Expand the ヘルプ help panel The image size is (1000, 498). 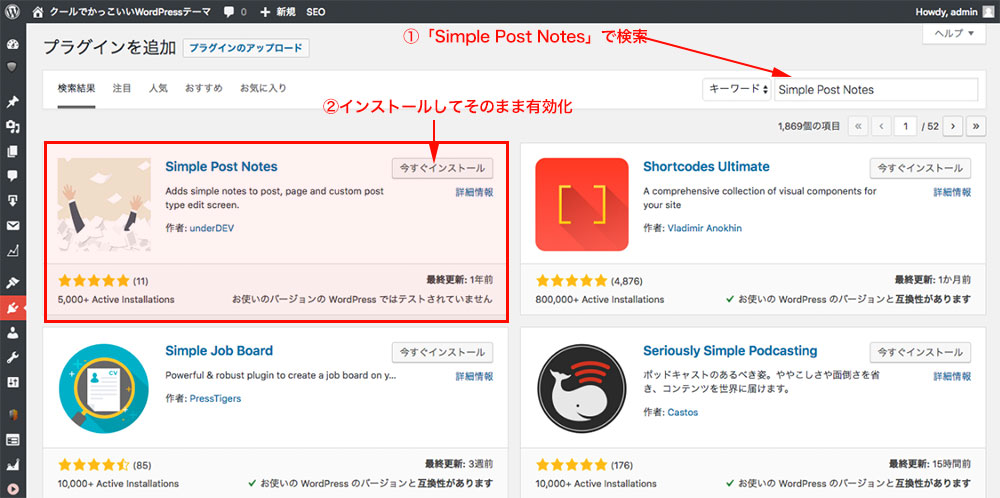coord(954,34)
